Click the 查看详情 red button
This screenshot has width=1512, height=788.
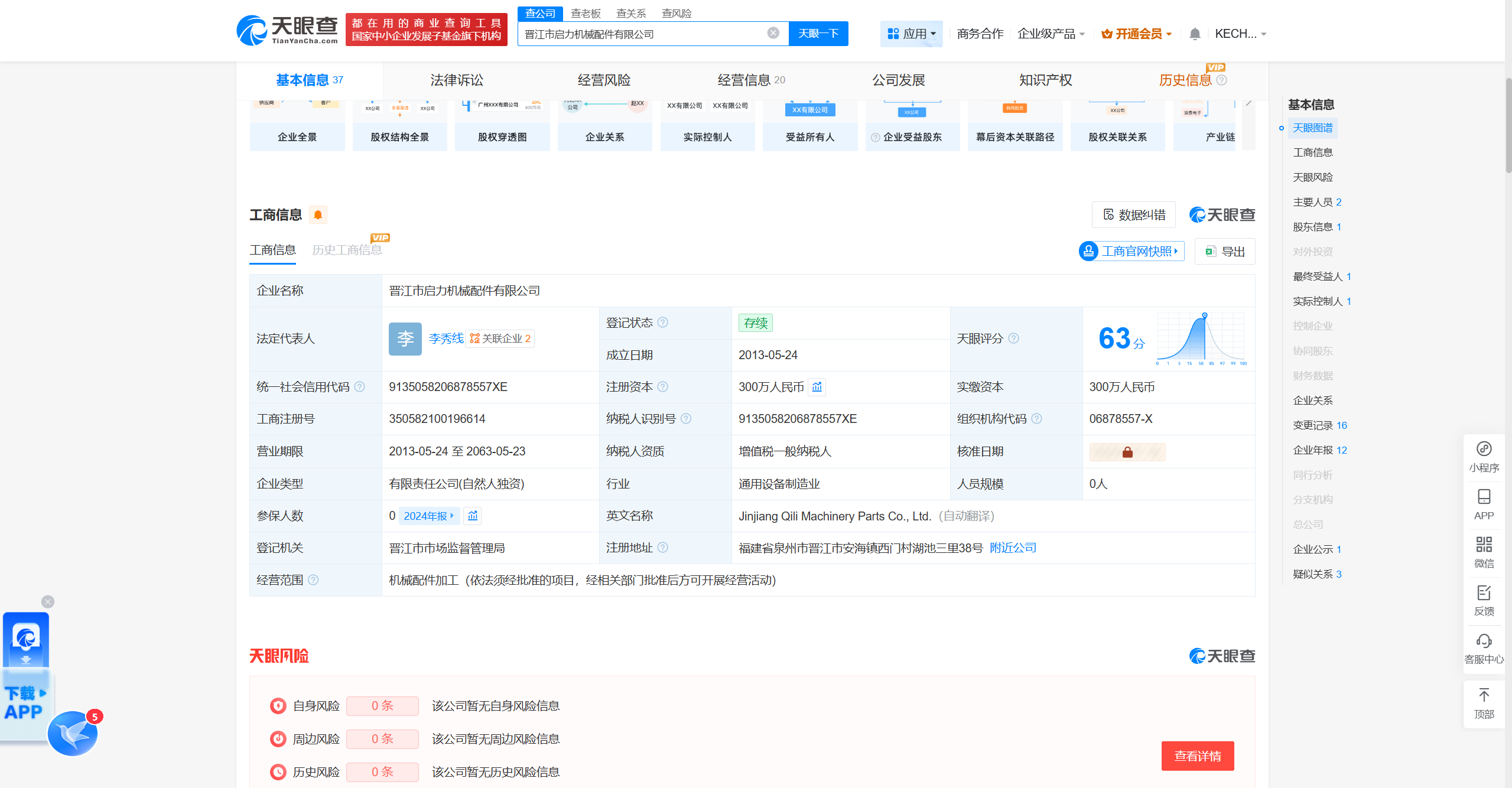1197,756
